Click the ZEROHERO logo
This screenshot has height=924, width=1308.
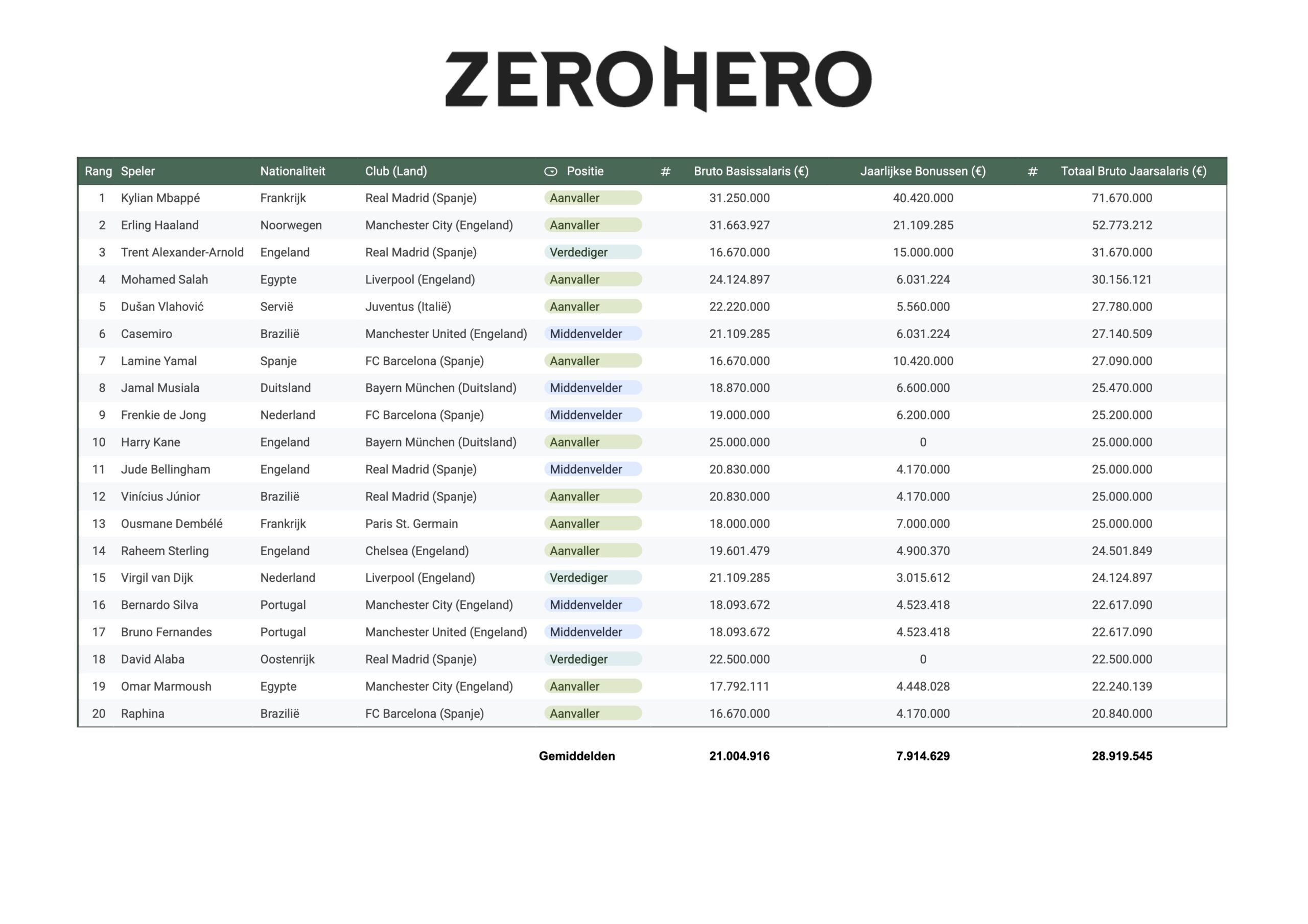pyautogui.click(x=658, y=79)
